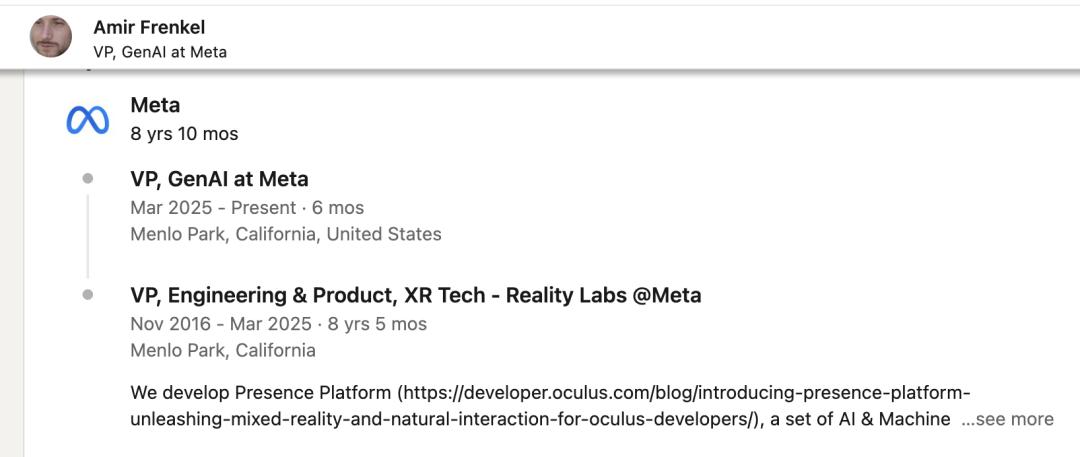Click the "6 mos" duration of the current role
This screenshot has width=1080, height=457.
click(x=340, y=208)
